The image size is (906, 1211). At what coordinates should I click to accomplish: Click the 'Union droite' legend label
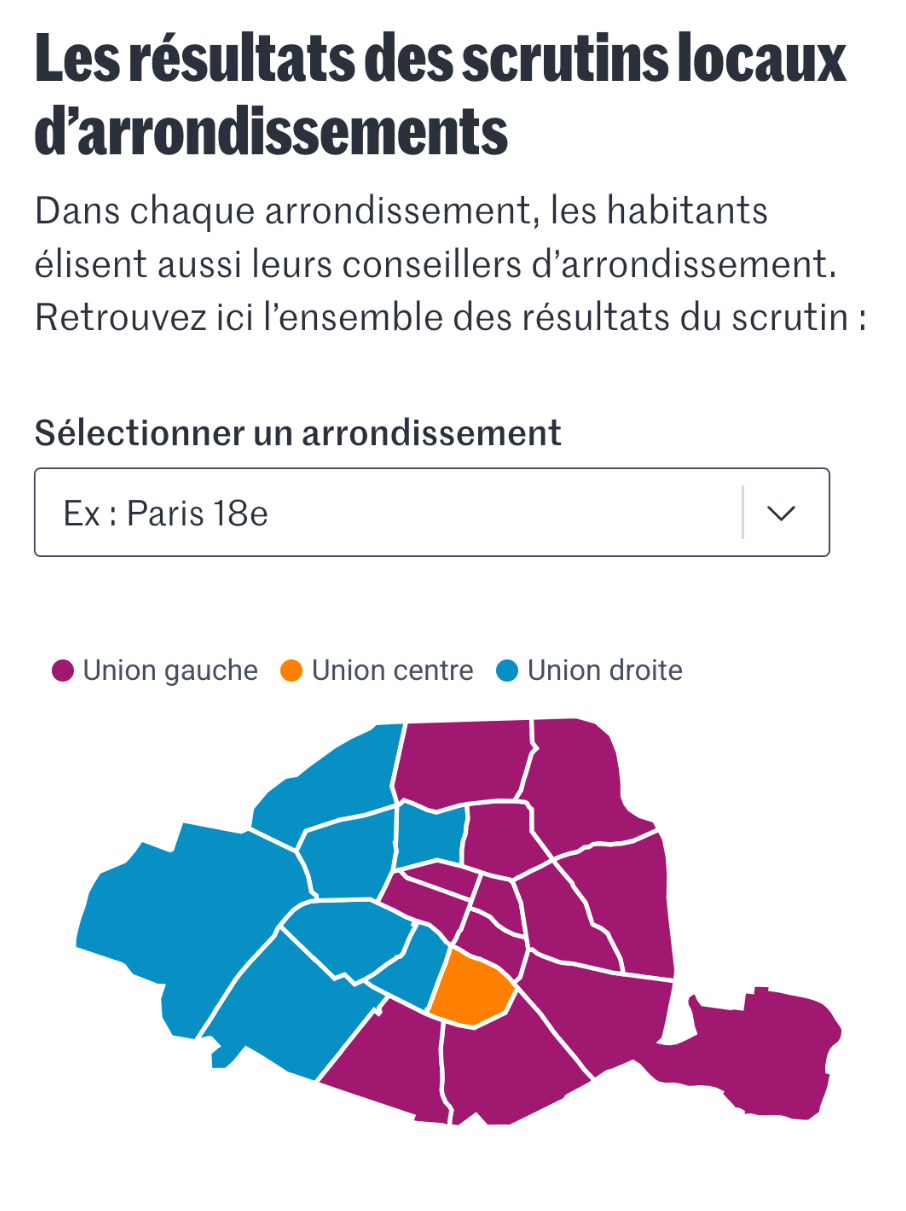pos(604,671)
